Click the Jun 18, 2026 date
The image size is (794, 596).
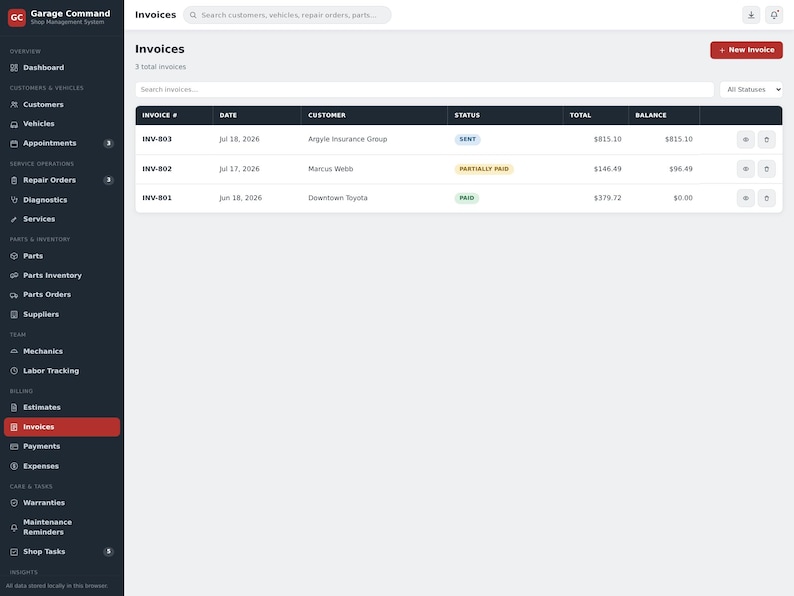pyautogui.click(x=241, y=198)
